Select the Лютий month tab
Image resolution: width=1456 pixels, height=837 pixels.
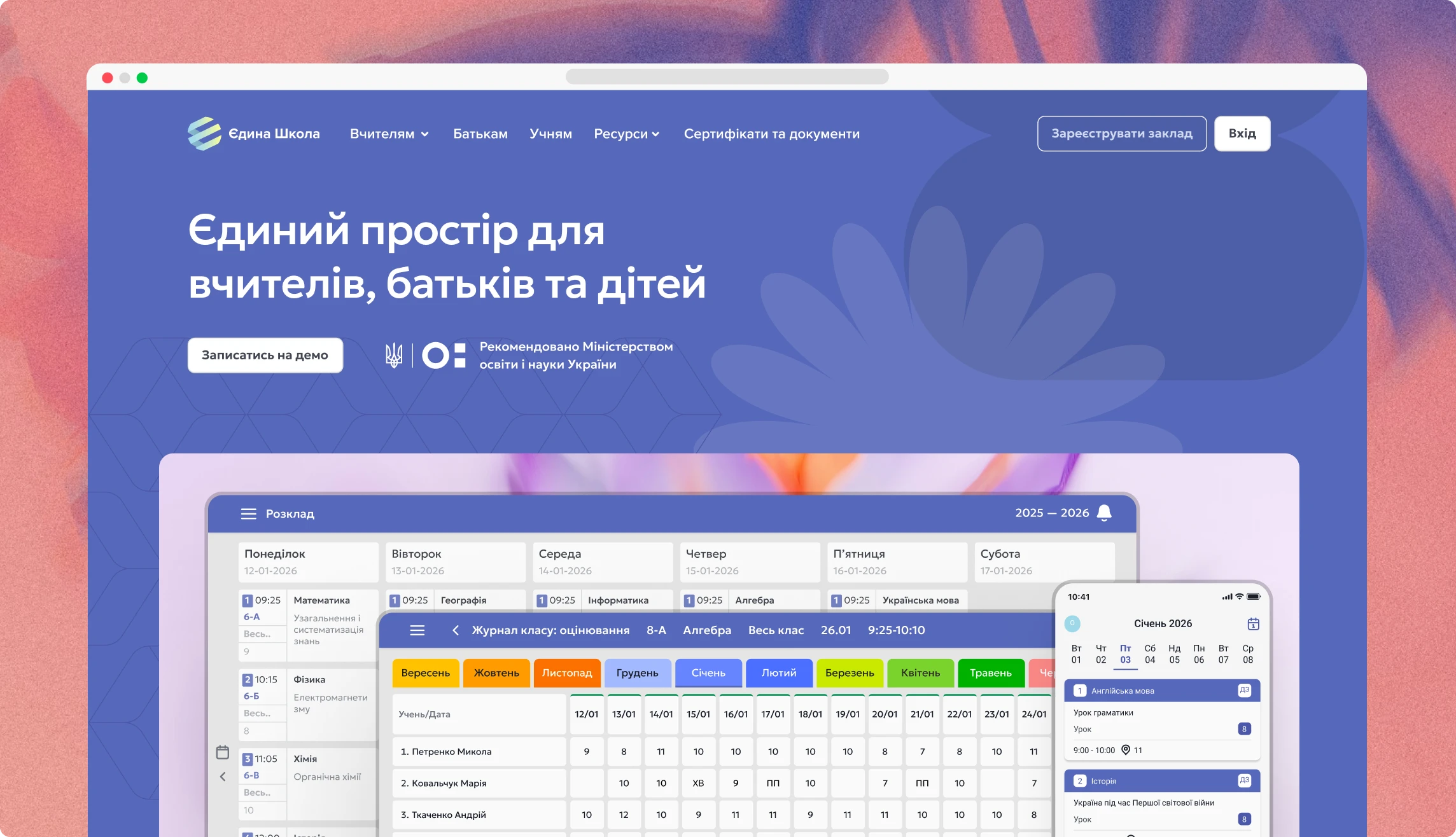(779, 673)
